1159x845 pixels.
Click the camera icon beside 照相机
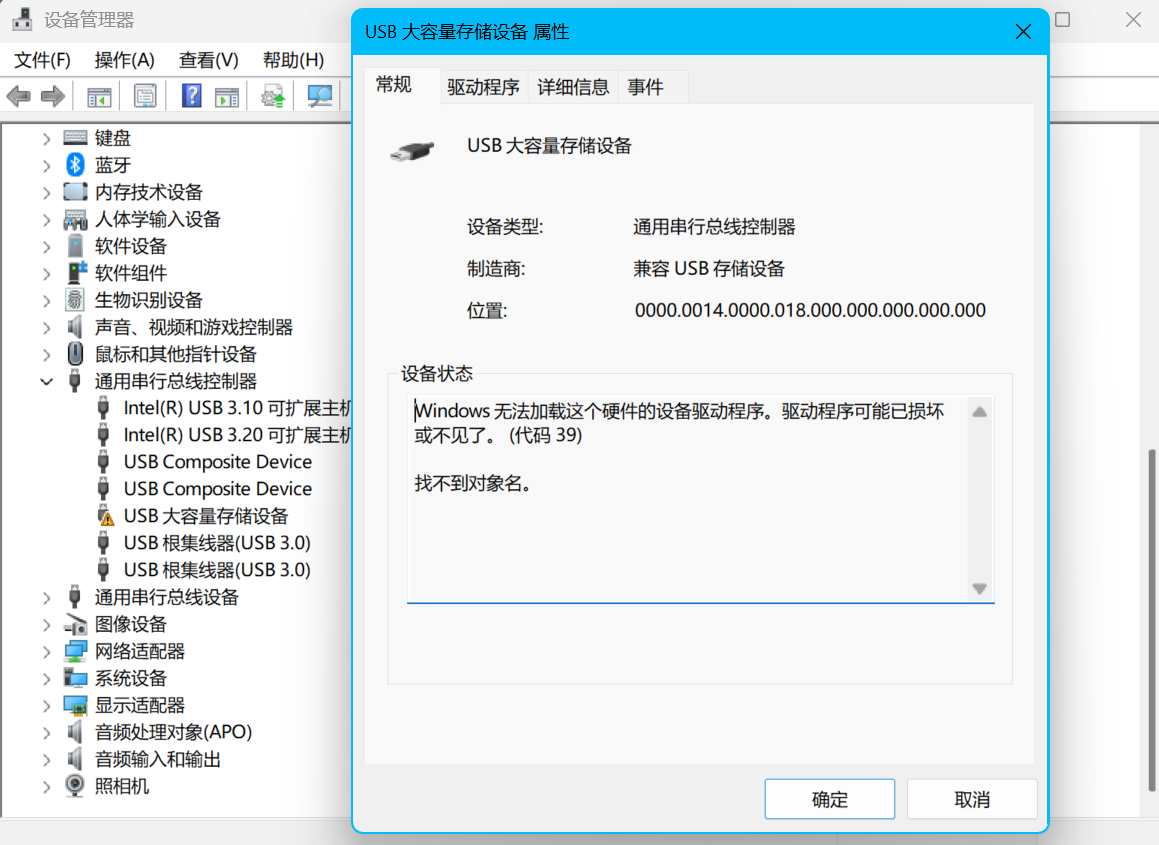click(x=75, y=785)
